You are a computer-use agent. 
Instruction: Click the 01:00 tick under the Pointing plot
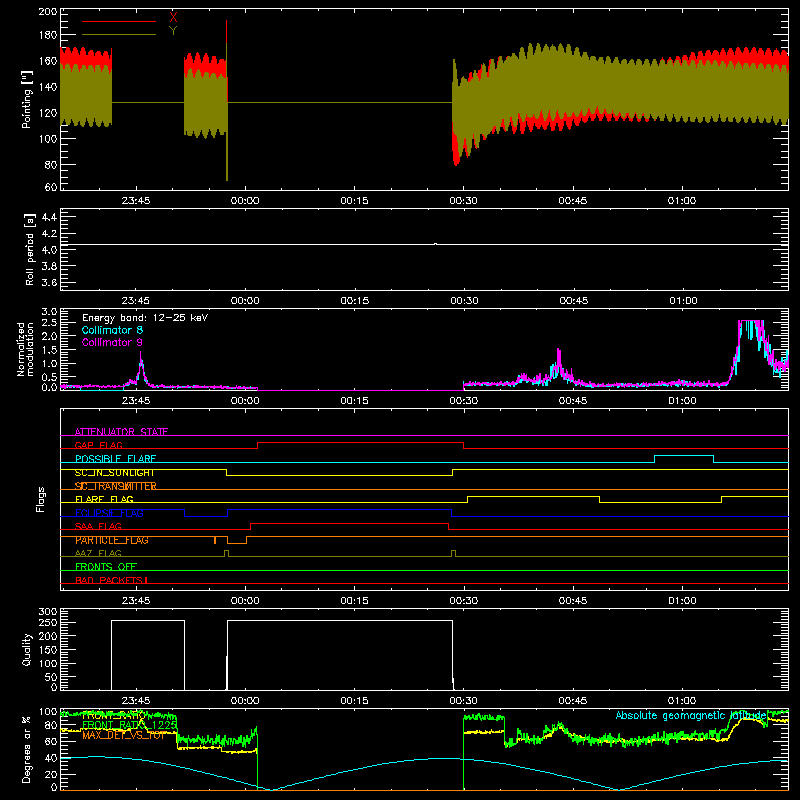pyautogui.click(x=682, y=201)
